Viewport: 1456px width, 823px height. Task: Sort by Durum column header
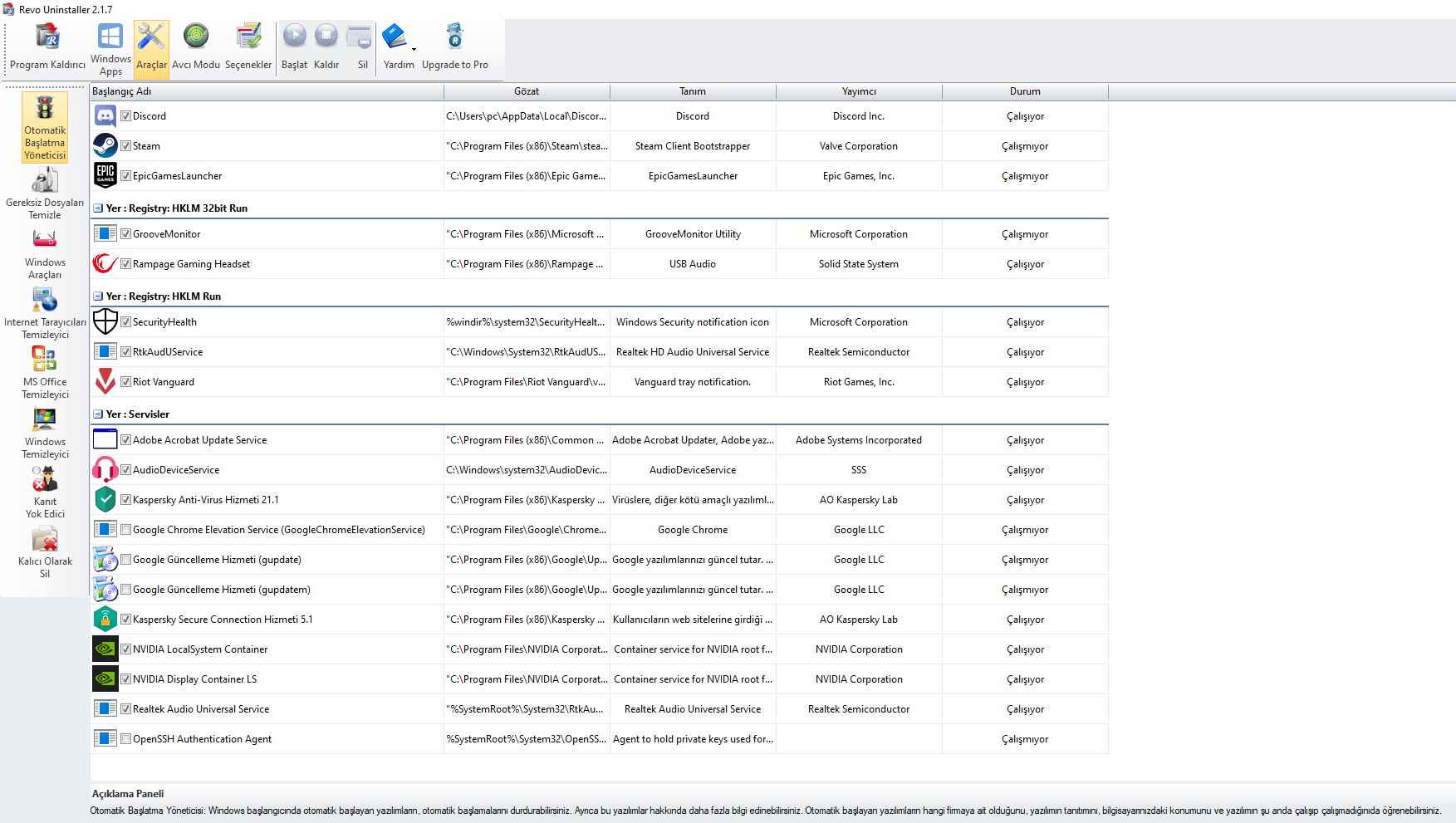1025,91
